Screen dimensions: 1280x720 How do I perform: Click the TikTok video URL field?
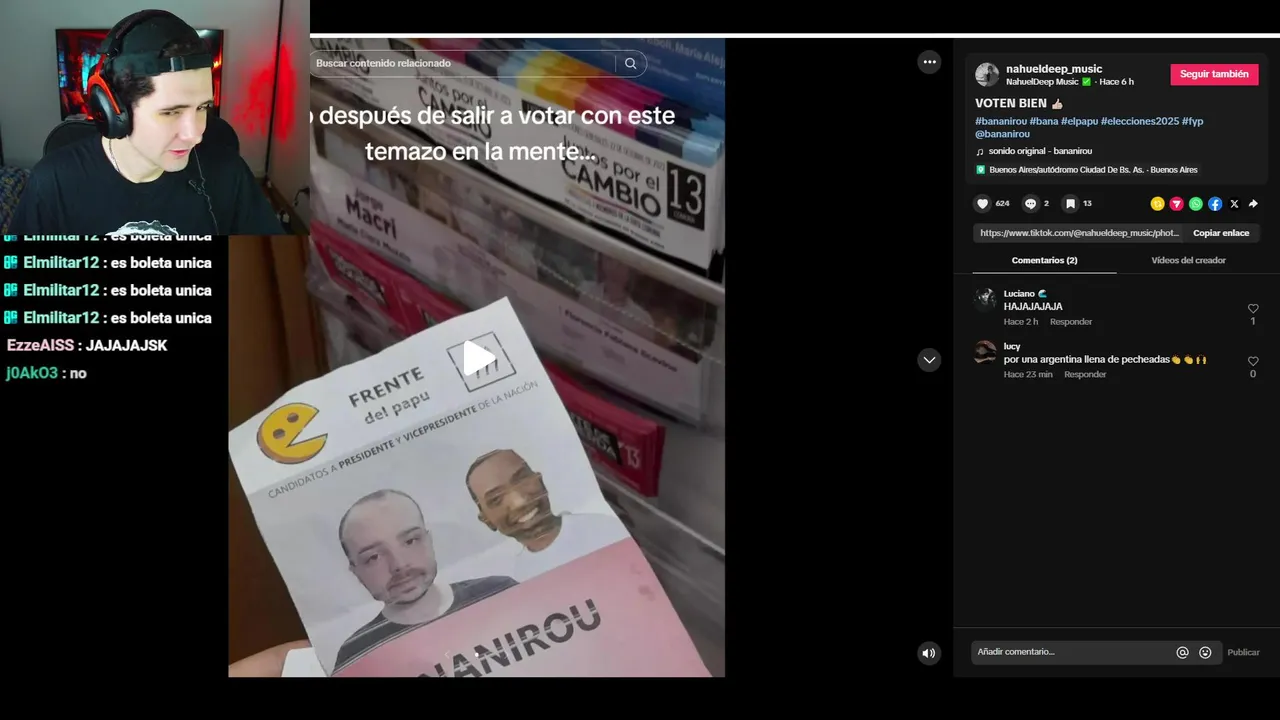(1079, 233)
